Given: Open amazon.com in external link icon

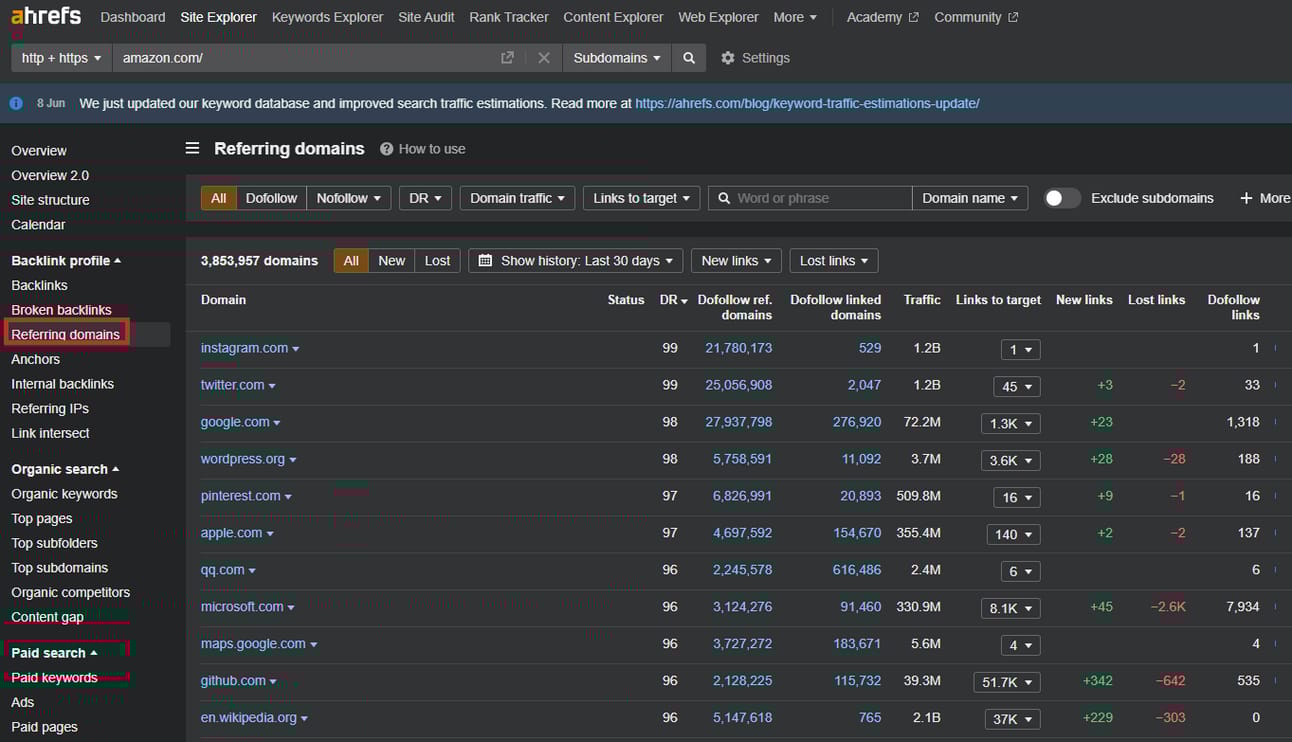Looking at the screenshot, I should (x=507, y=58).
